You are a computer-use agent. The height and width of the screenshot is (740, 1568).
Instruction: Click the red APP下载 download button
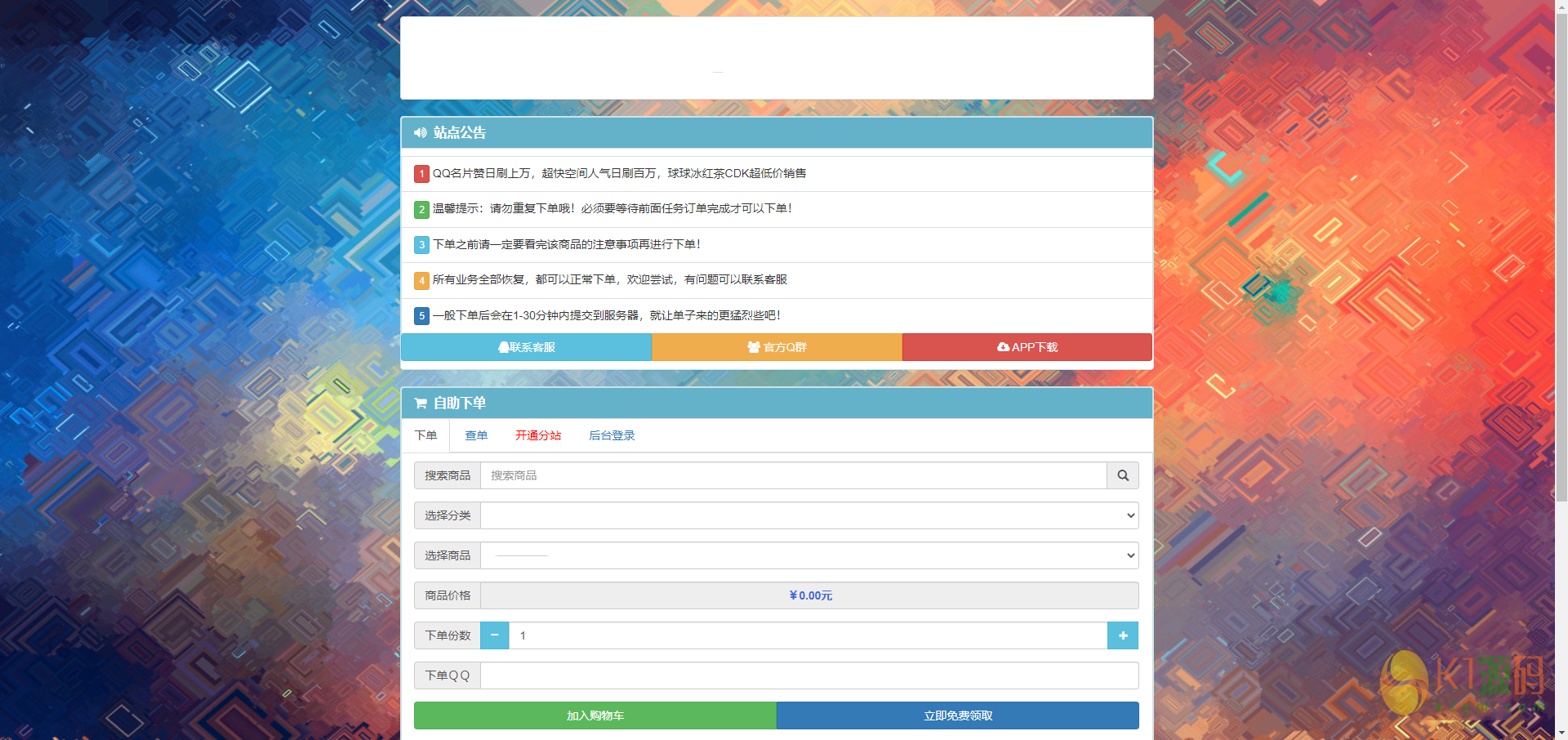pos(1027,347)
